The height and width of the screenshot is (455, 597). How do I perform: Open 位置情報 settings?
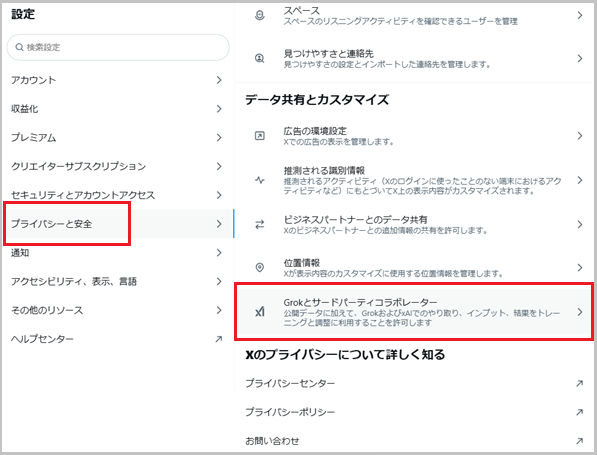415,268
